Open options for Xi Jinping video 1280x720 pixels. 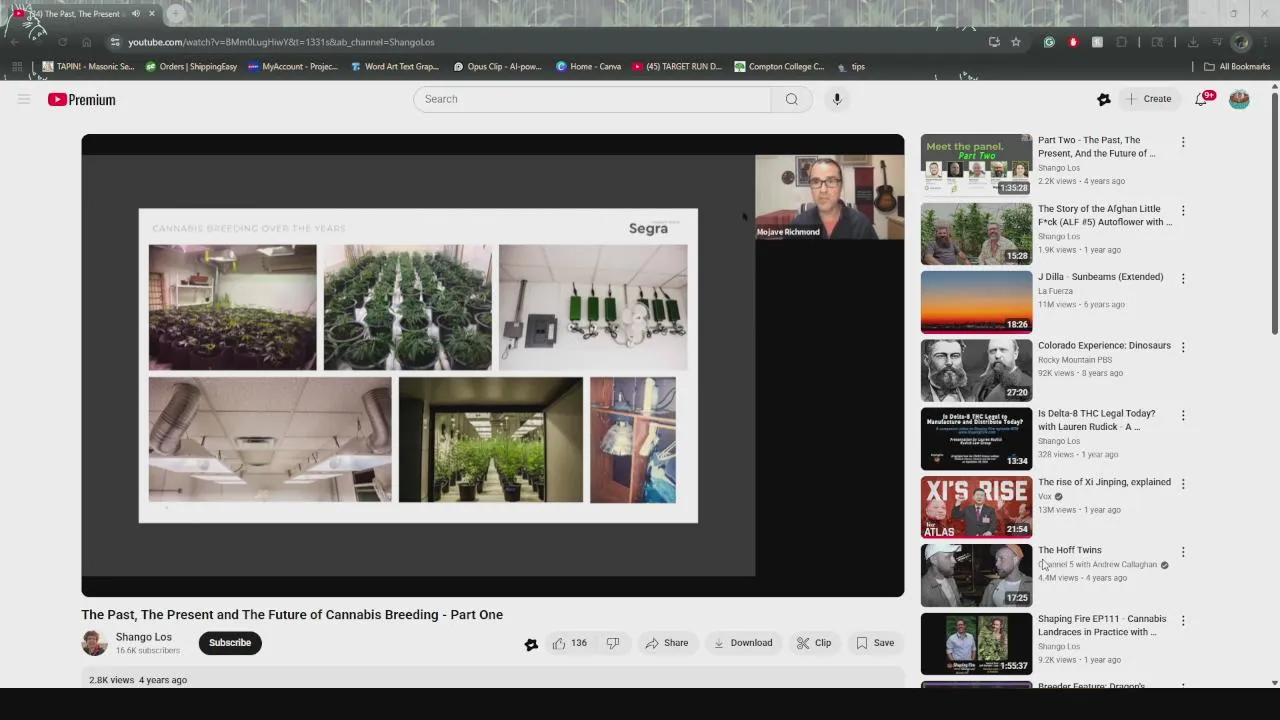[1183, 484]
